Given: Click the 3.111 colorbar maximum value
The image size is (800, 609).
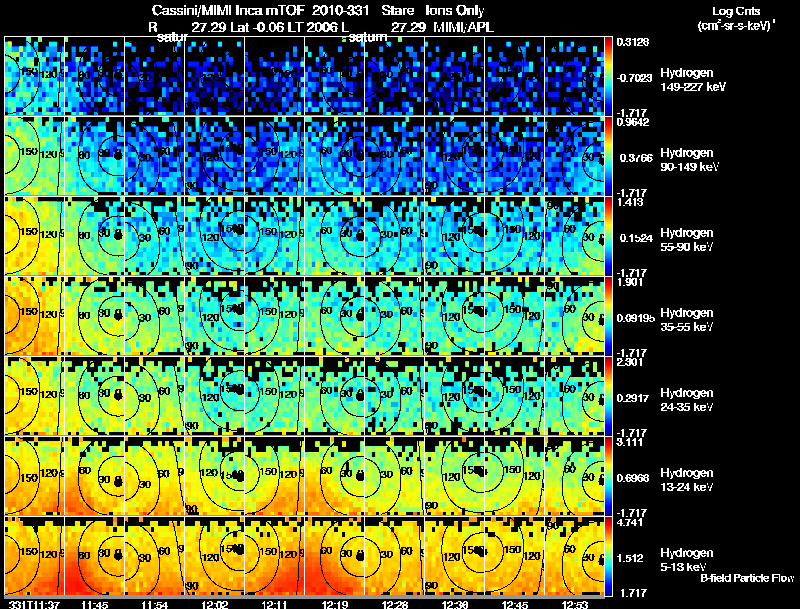Looking at the screenshot, I should coord(630,442).
